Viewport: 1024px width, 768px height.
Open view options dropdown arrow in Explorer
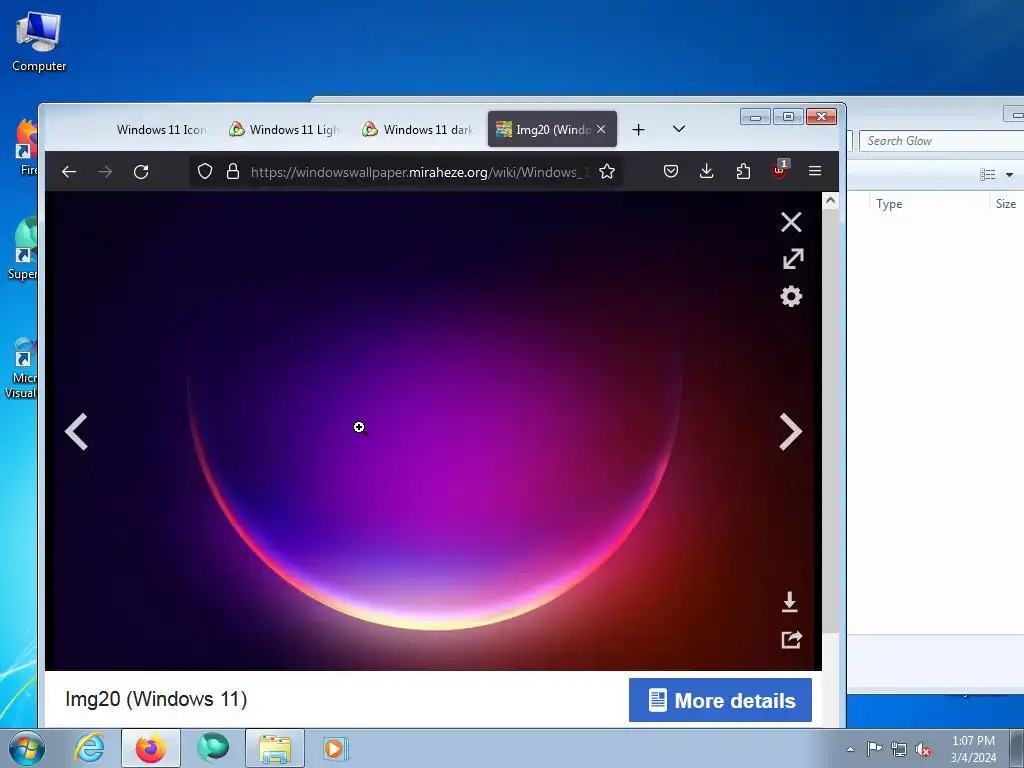pyautogui.click(x=1010, y=174)
